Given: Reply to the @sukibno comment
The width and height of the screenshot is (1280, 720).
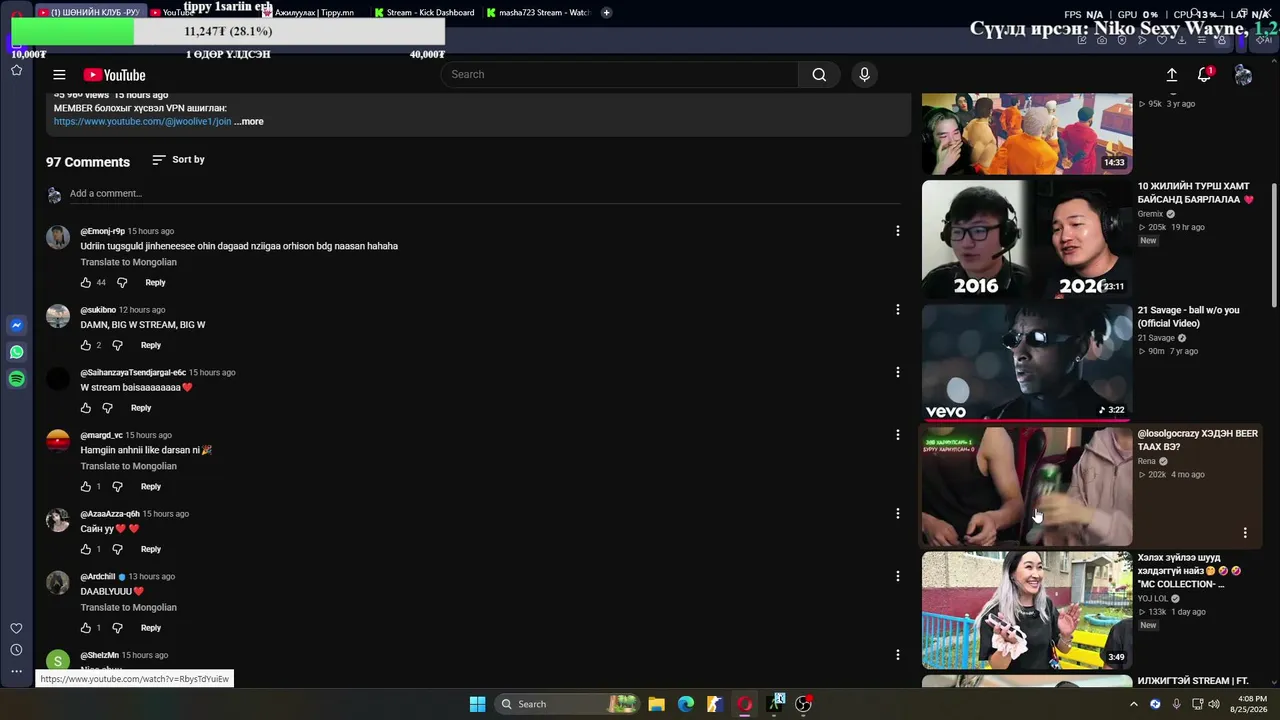Looking at the screenshot, I should [x=151, y=345].
